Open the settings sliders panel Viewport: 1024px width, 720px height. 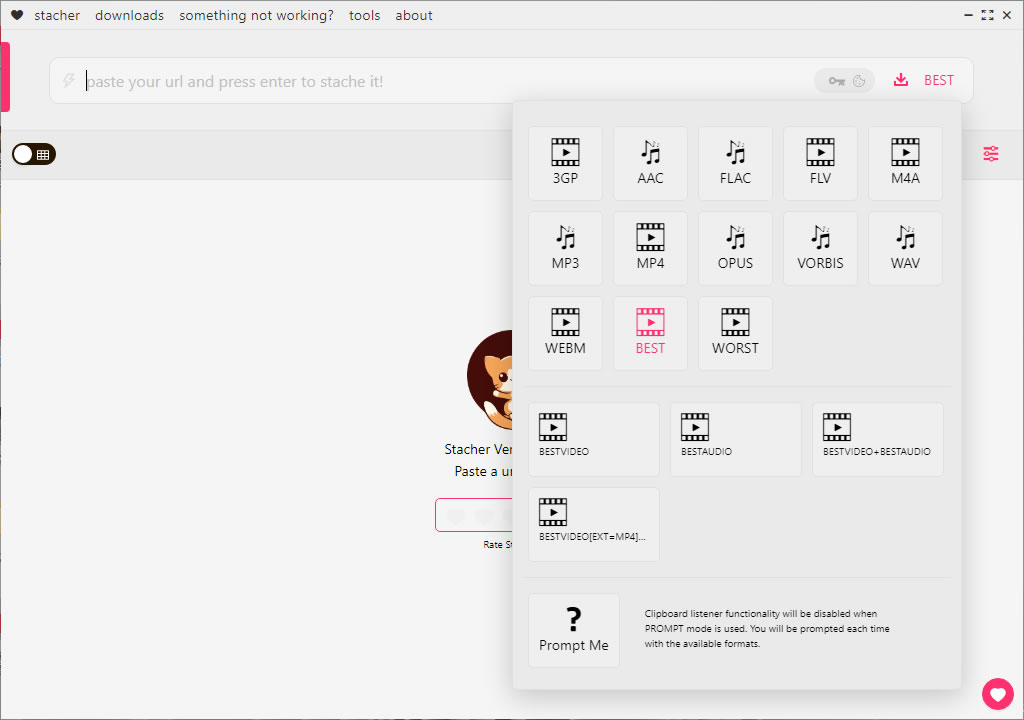tap(990, 154)
